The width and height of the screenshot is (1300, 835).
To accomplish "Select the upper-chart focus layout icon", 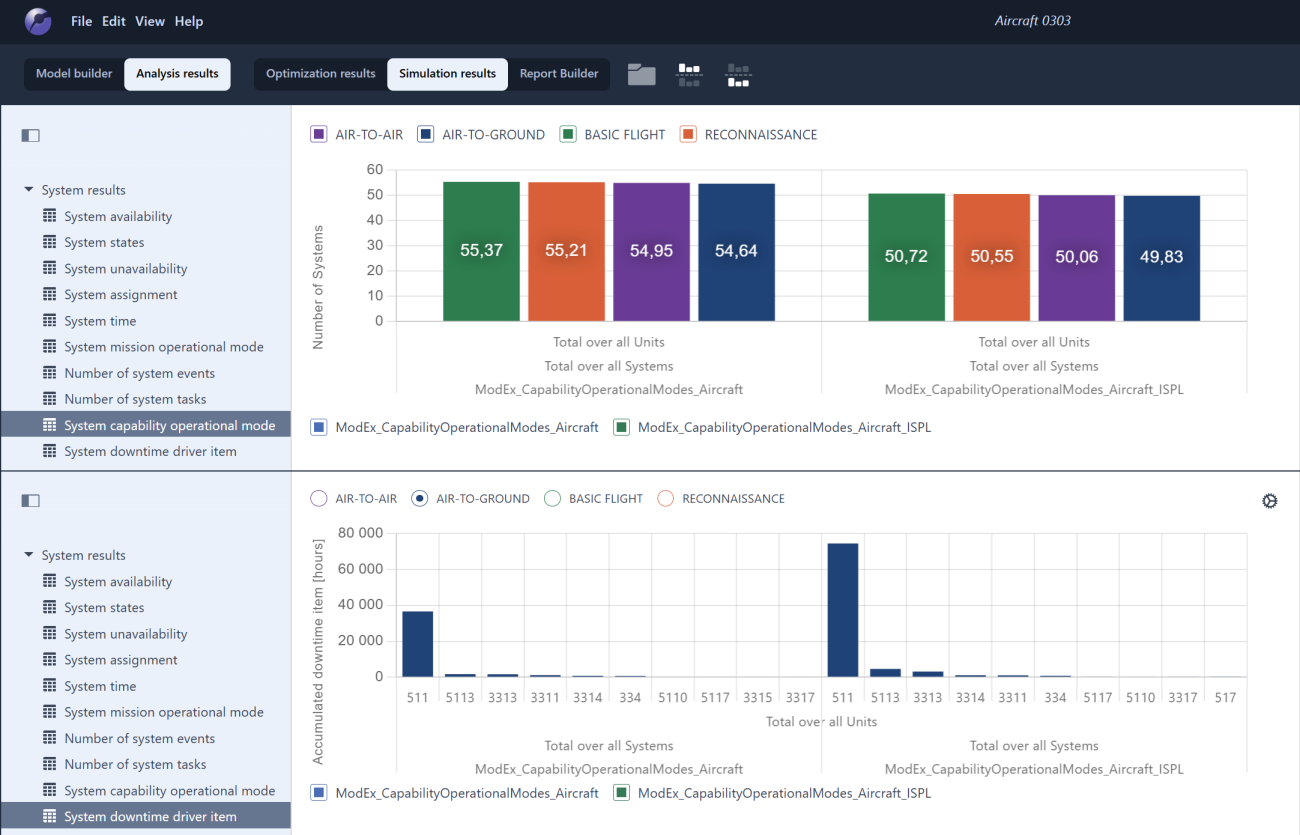I will (689, 73).
